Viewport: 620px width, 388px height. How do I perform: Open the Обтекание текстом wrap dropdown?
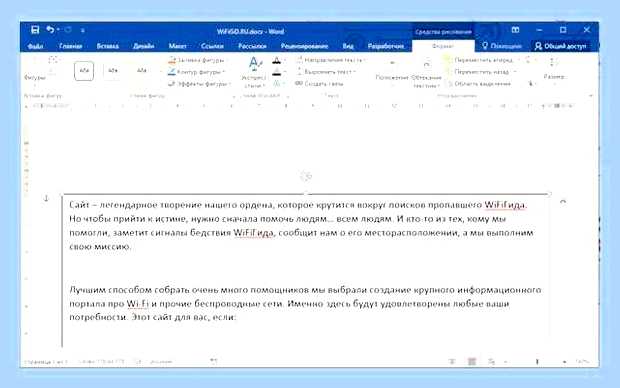426,73
